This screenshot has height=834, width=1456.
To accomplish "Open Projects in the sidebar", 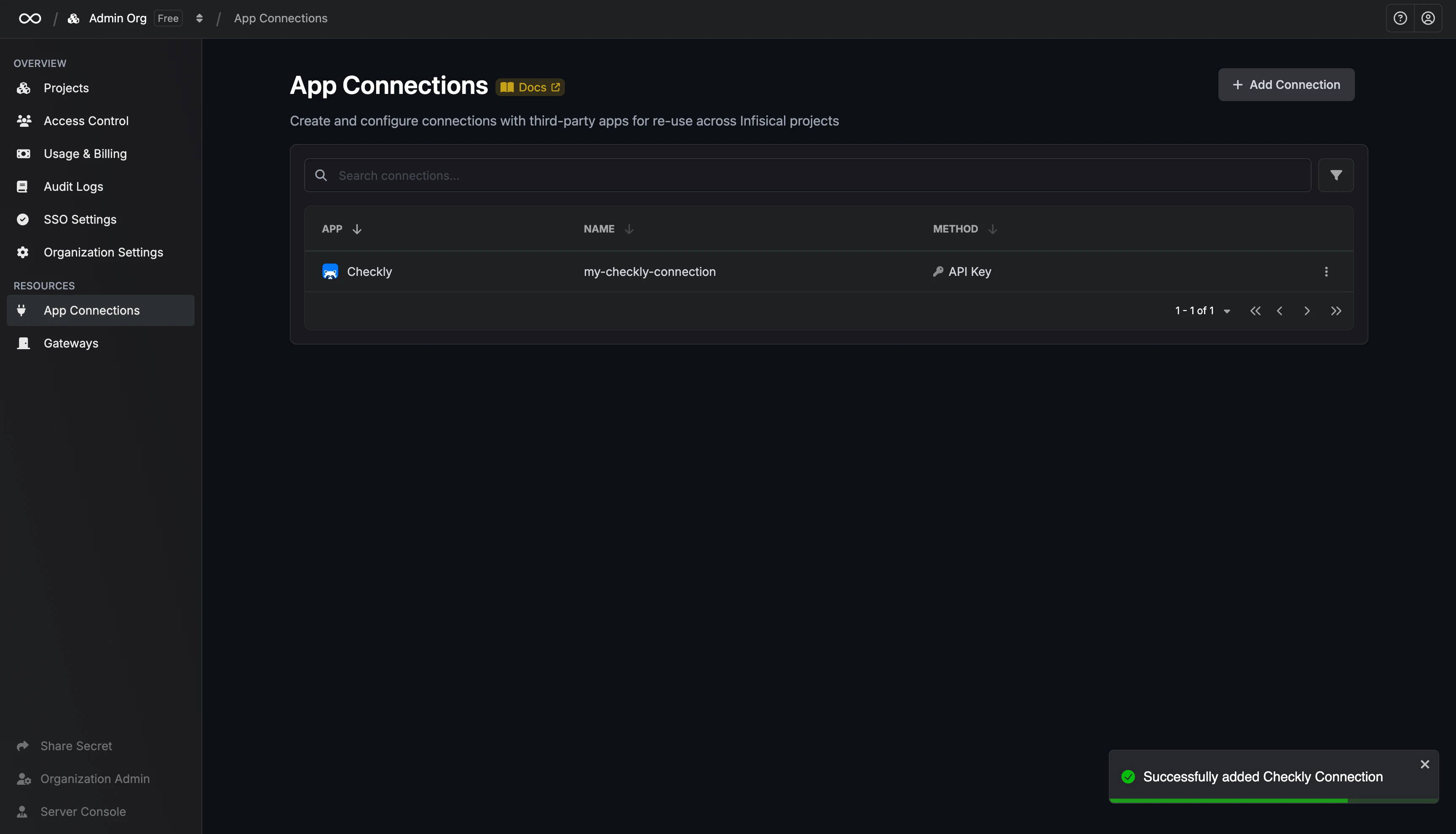I will click(x=100, y=88).
